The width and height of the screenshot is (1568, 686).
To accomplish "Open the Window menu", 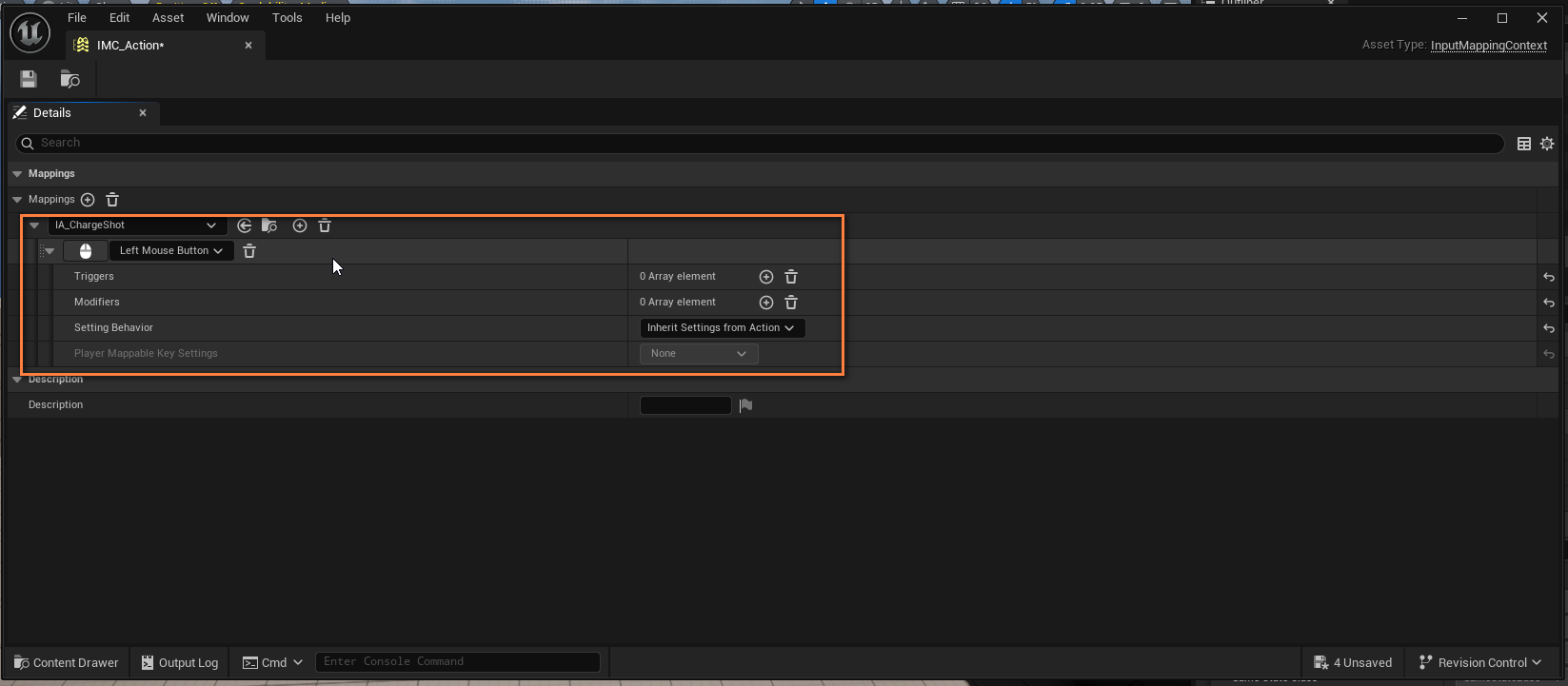I will (x=228, y=17).
